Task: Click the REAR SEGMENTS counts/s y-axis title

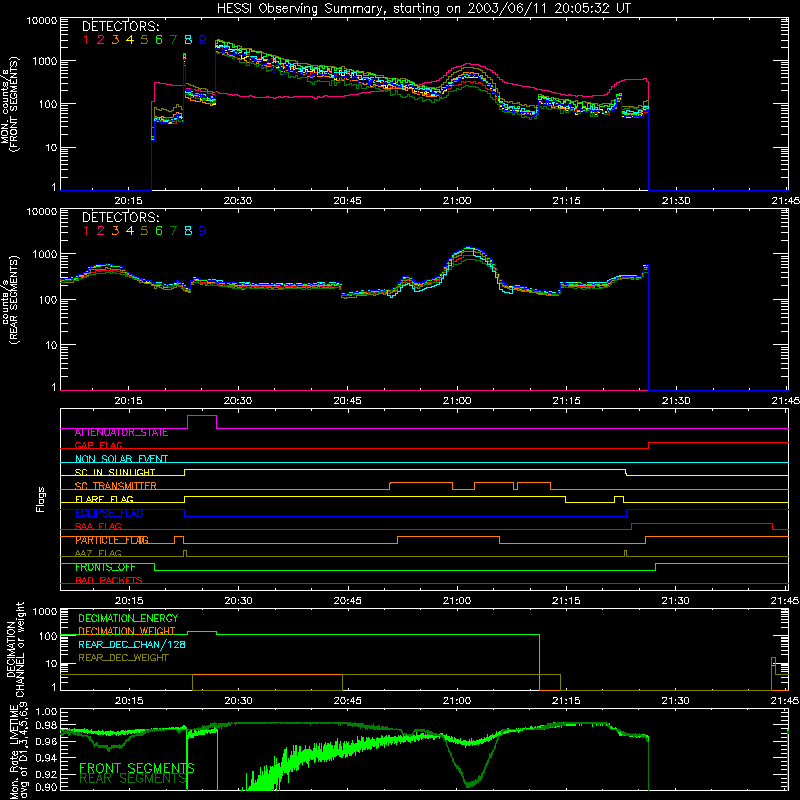Action: click(x=9, y=299)
